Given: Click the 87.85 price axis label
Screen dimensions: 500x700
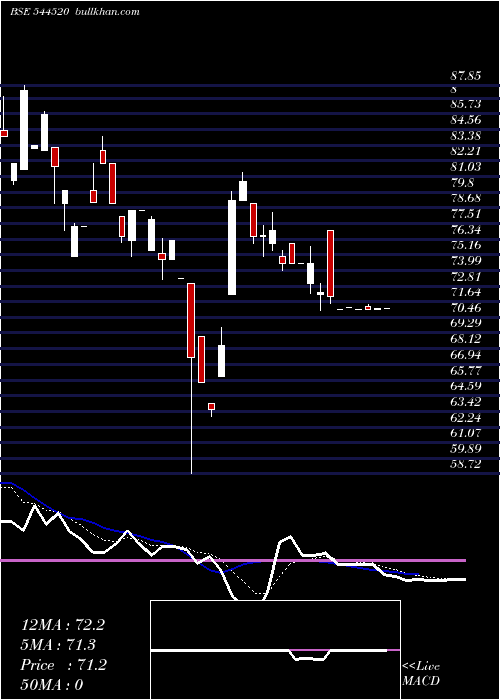Looking at the screenshot, I should 466,75.
